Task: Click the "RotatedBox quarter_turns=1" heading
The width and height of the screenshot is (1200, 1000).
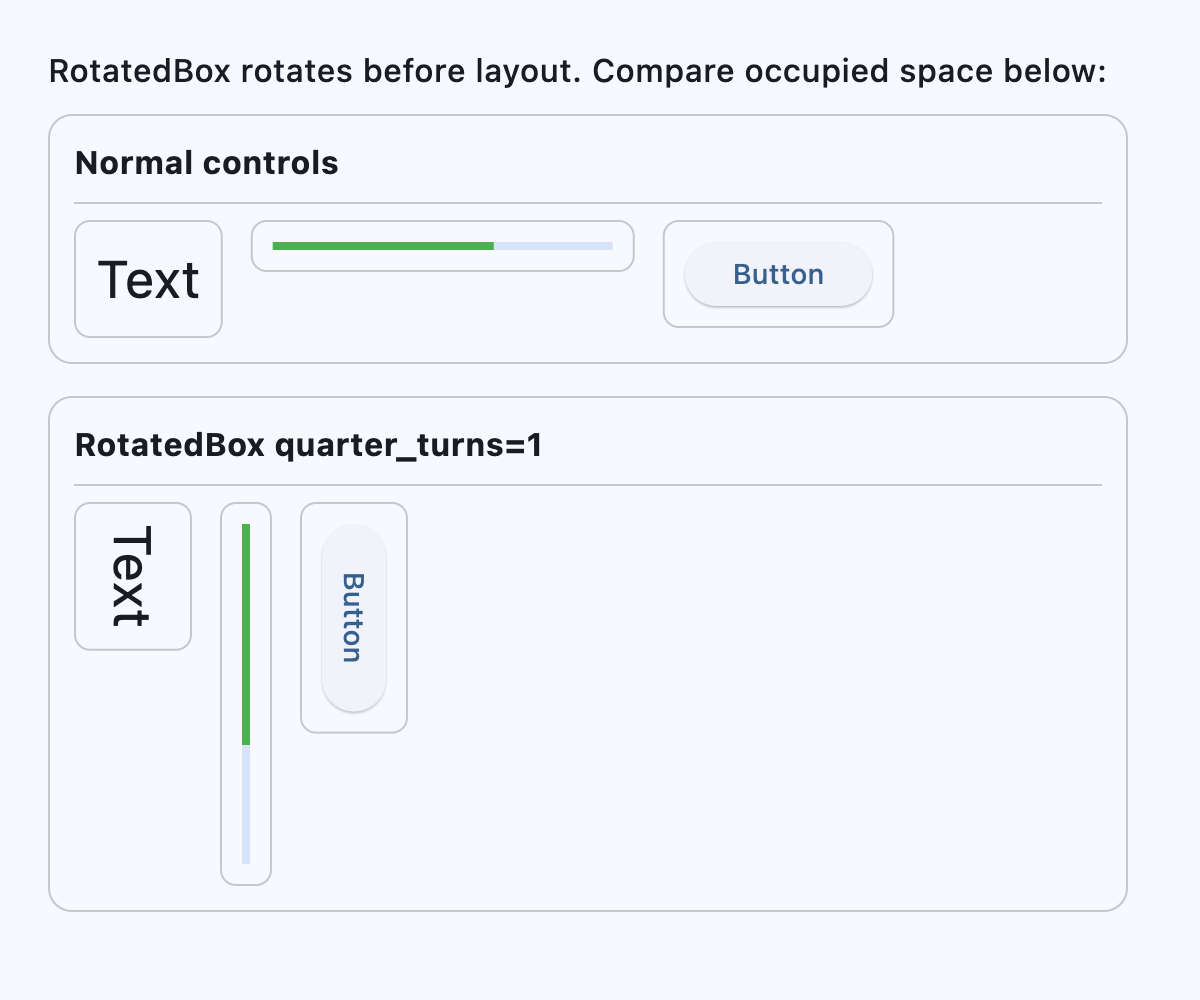Action: (x=308, y=445)
